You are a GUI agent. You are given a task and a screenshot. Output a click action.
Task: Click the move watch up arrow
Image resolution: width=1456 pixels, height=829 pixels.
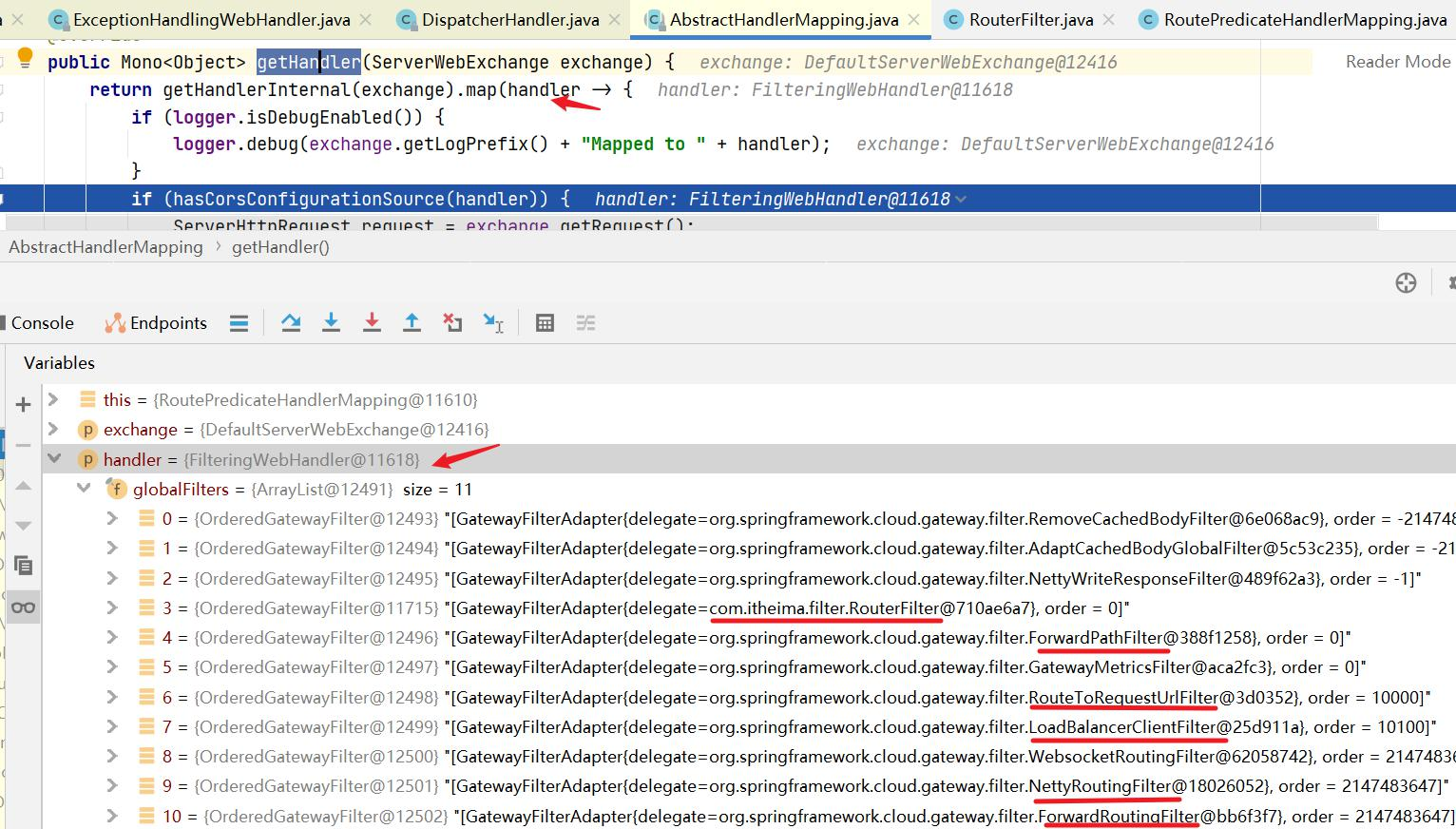(x=24, y=486)
